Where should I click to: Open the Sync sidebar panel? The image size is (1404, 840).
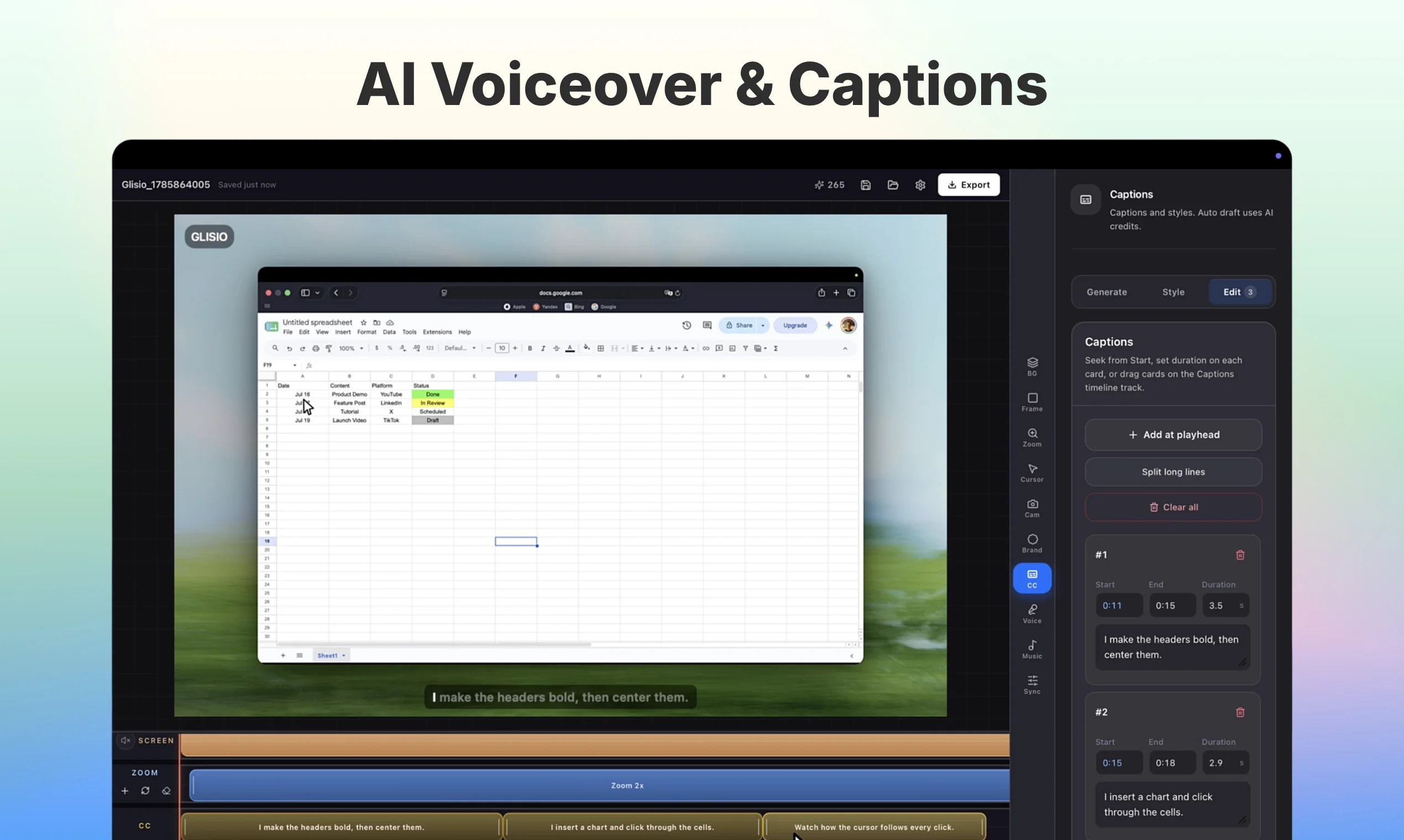[1032, 684]
